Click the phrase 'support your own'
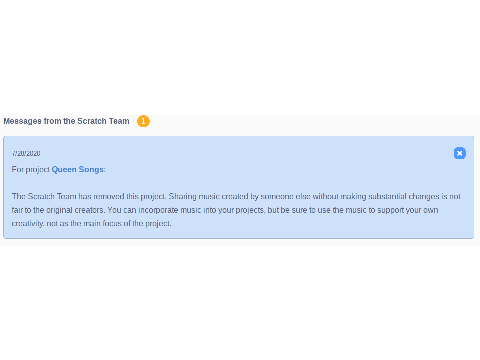The width and height of the screenshot is (480, 360). pyautogui.click(x=408, y=210)
